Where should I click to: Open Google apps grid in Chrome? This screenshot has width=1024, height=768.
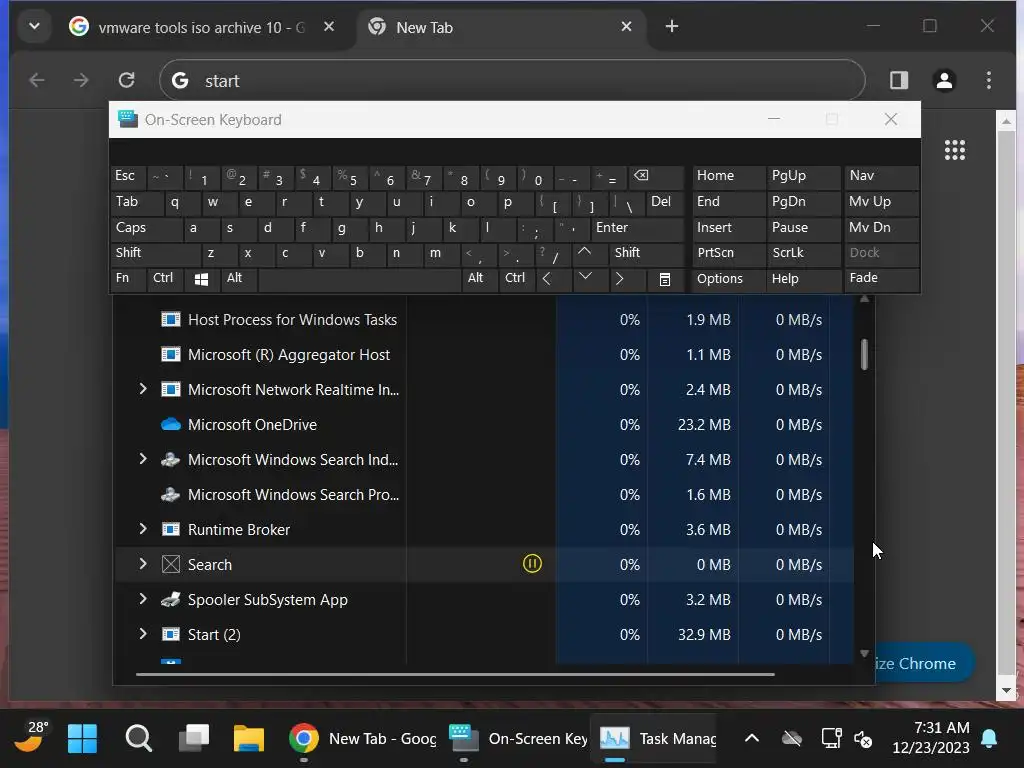955,150
